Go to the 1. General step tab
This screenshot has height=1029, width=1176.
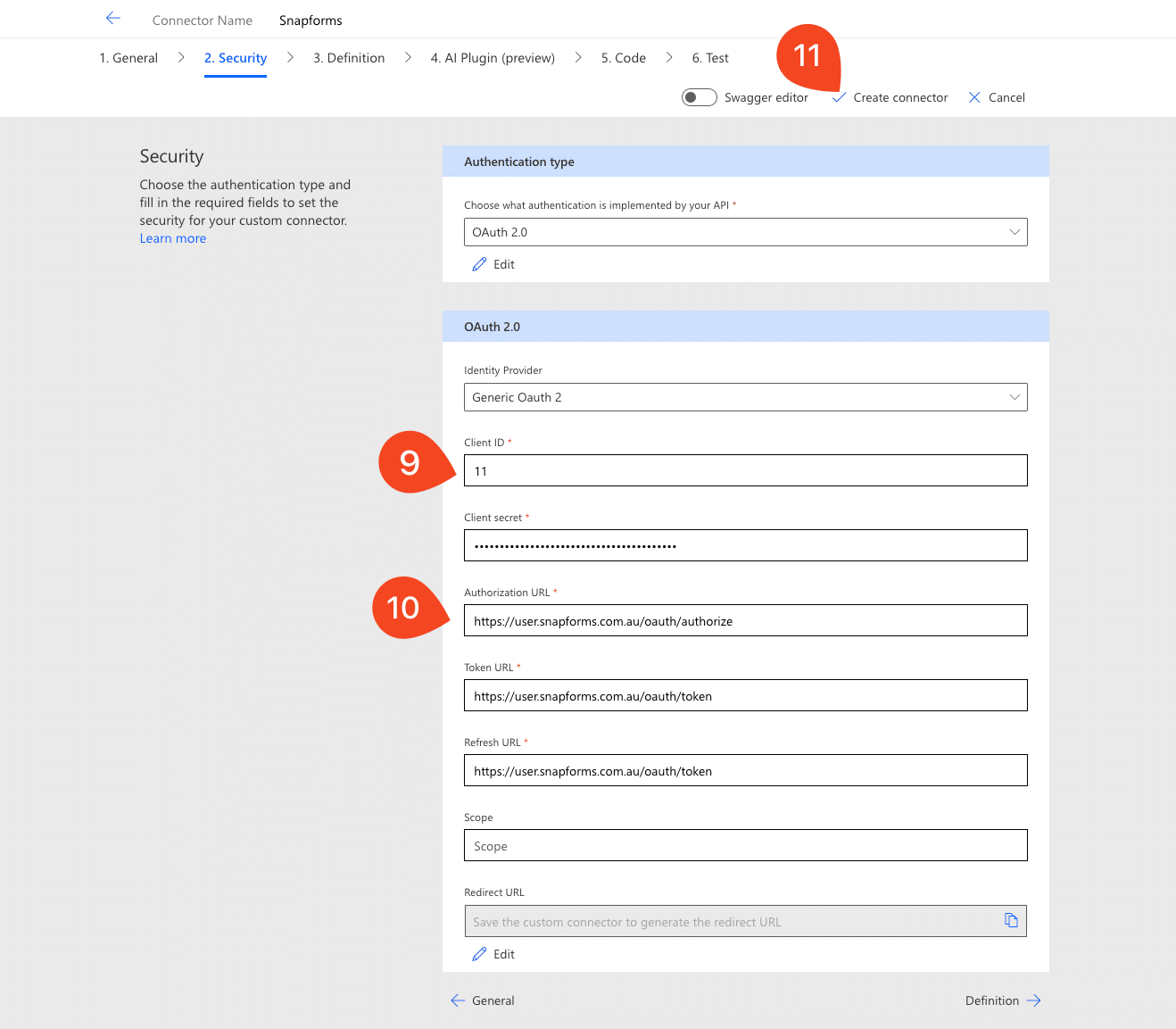128,58
